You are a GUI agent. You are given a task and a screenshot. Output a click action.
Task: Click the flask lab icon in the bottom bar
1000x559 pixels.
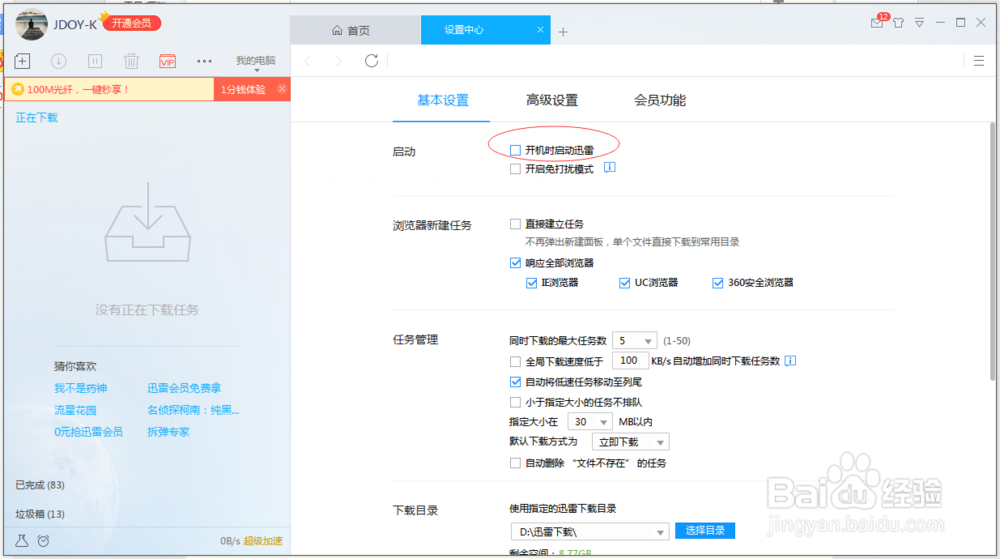click(x=22, y=541)
